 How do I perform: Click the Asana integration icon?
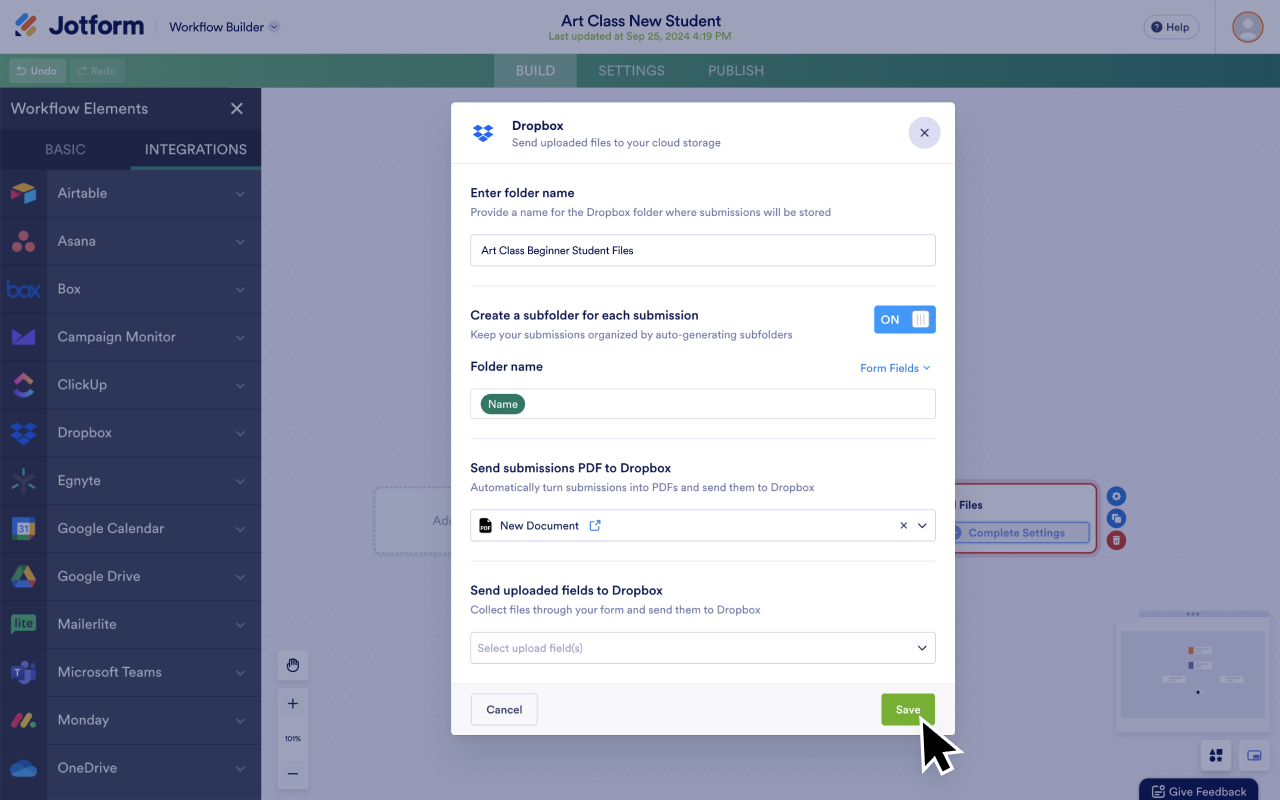point(23,241)
